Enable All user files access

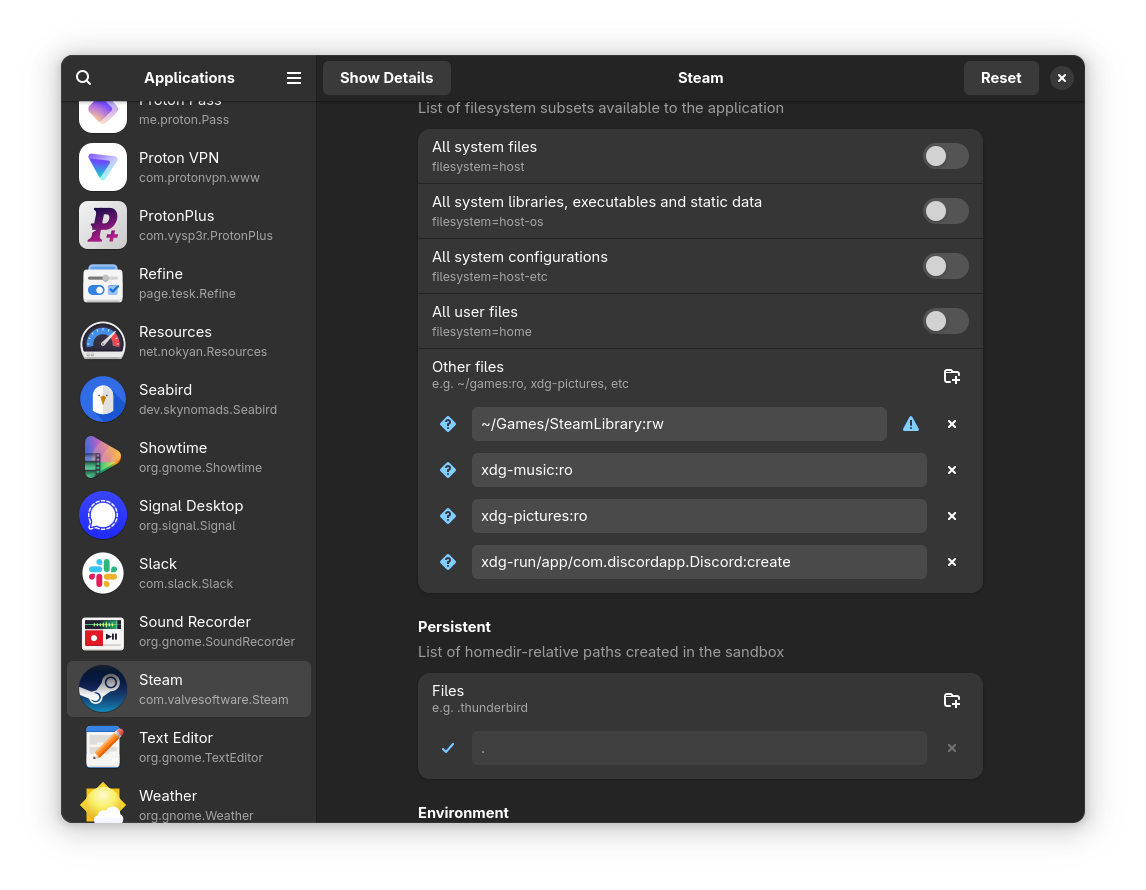point(945,321)
